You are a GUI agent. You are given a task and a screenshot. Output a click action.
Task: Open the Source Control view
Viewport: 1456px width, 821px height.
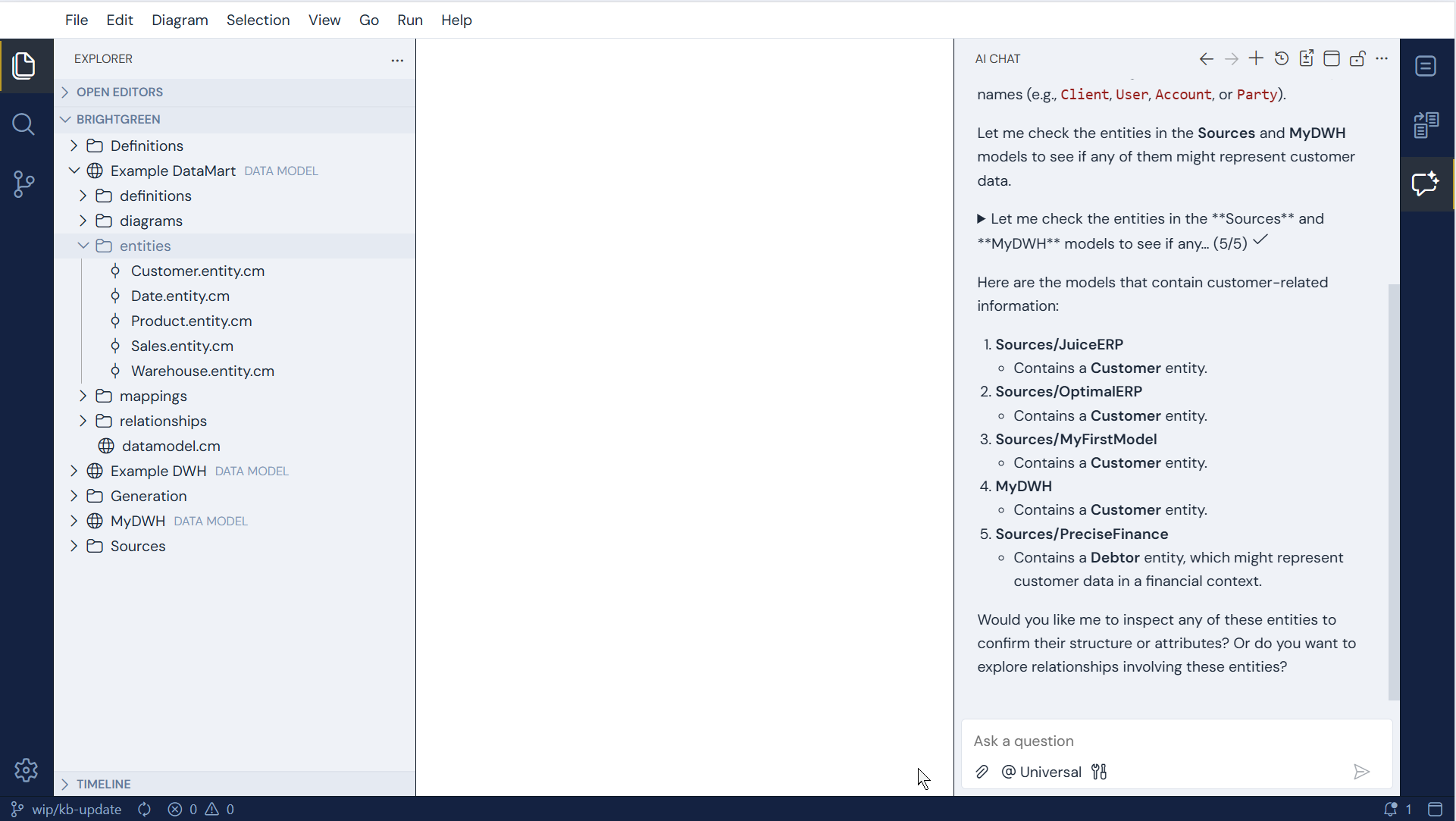tap(24, 183)
